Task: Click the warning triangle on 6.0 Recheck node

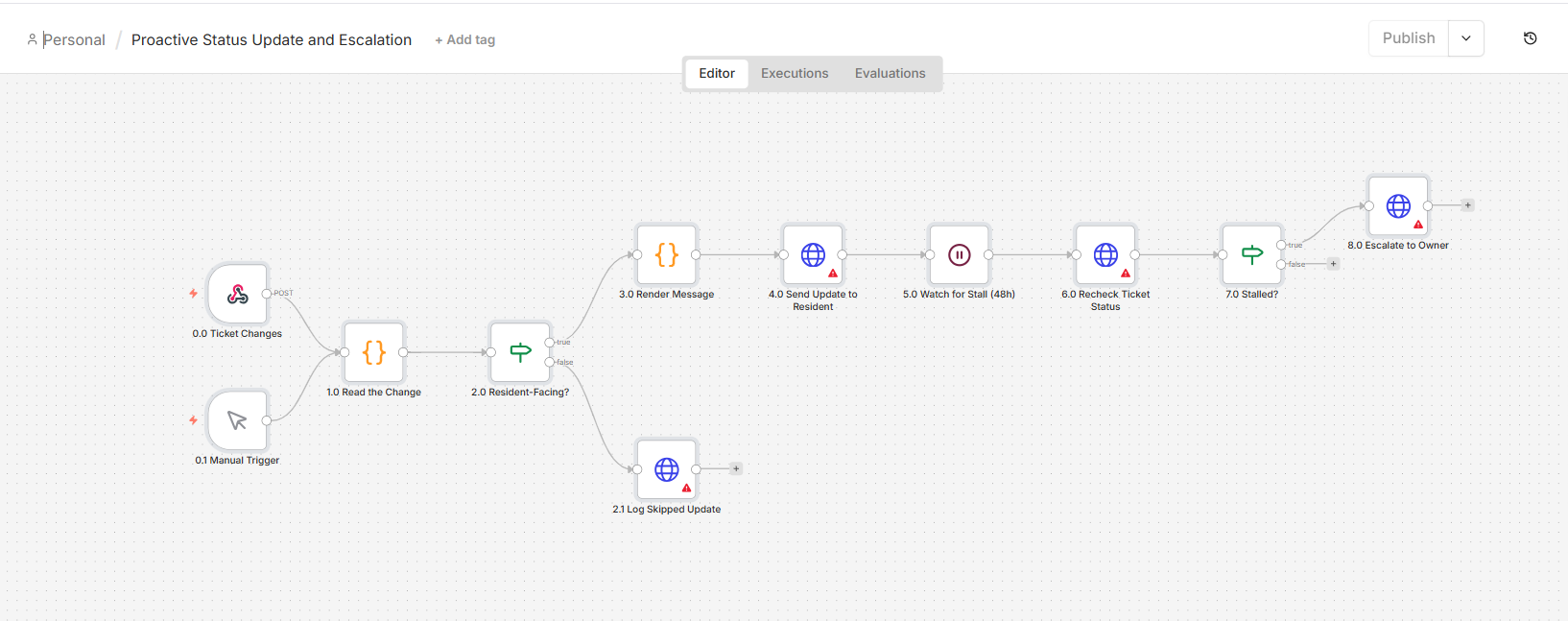Action: tap(1126, 274)
